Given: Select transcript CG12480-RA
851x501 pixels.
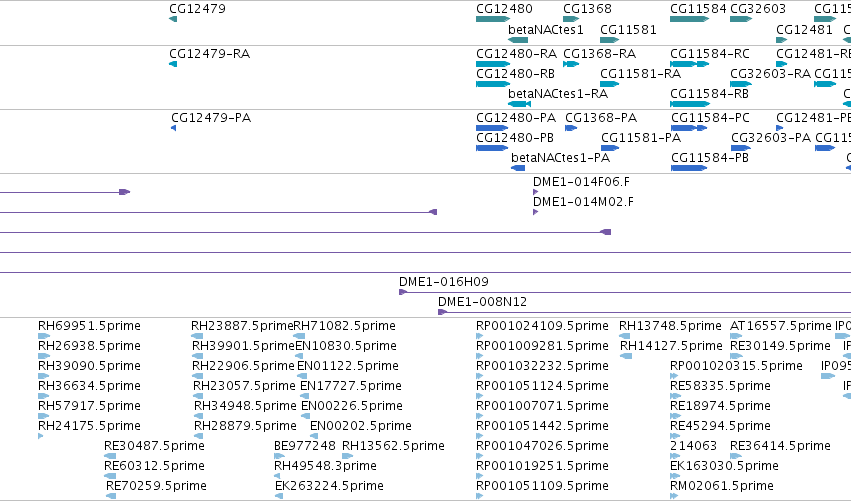Looking at the screenshot, I should coord(516,54).
